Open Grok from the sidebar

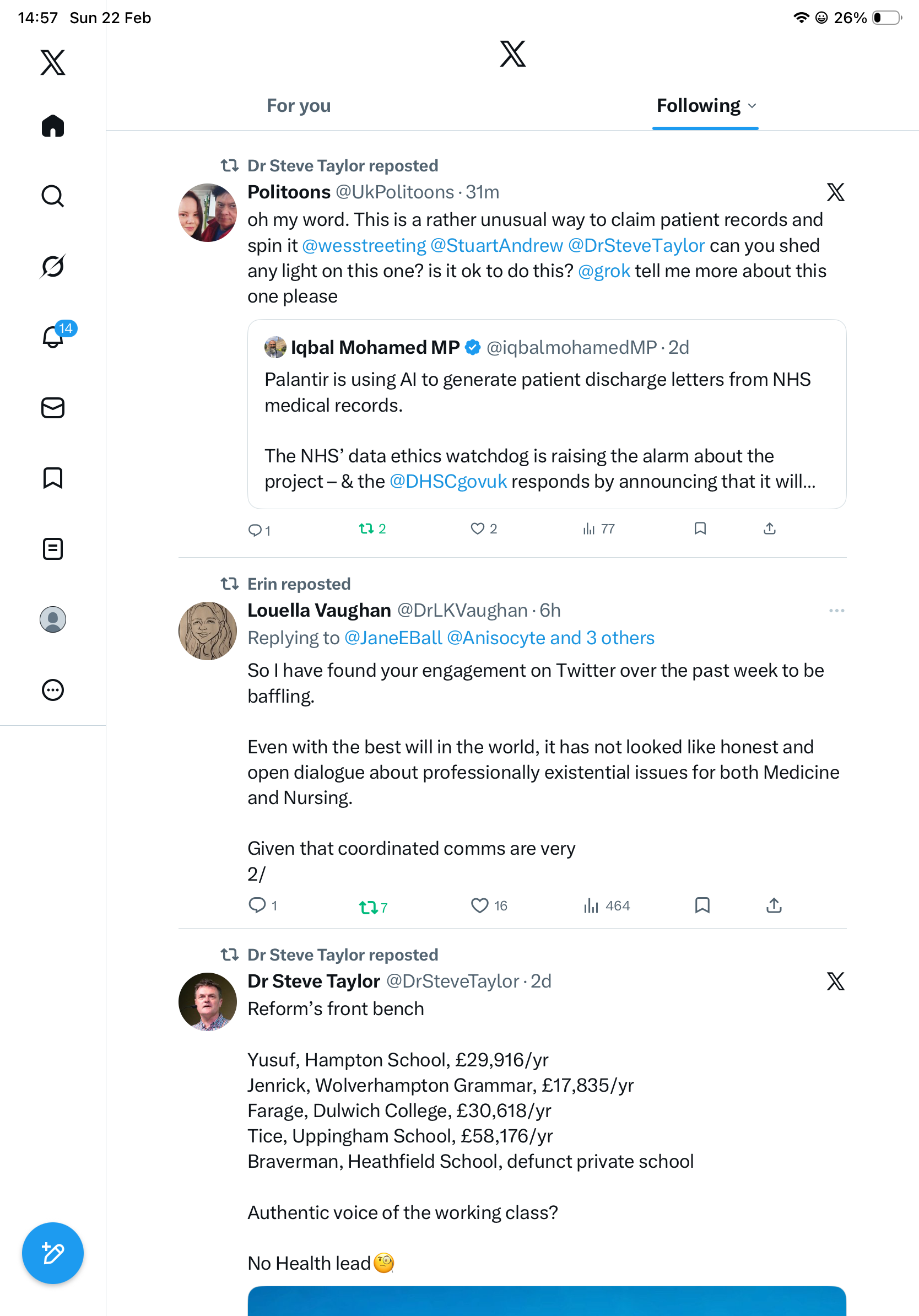coord(53,266)
